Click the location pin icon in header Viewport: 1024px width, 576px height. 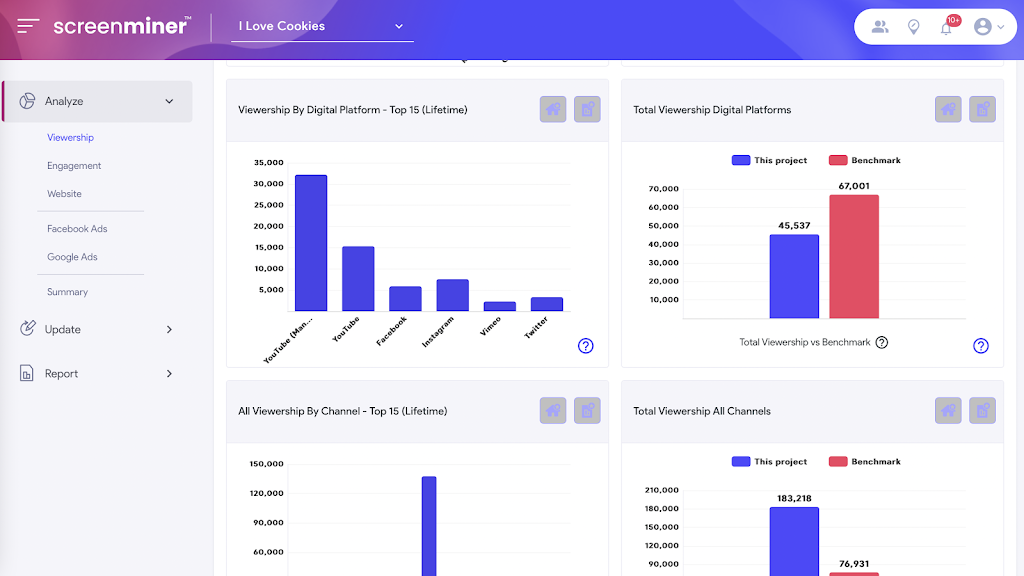pyautogui.click(x=914, y=27)
